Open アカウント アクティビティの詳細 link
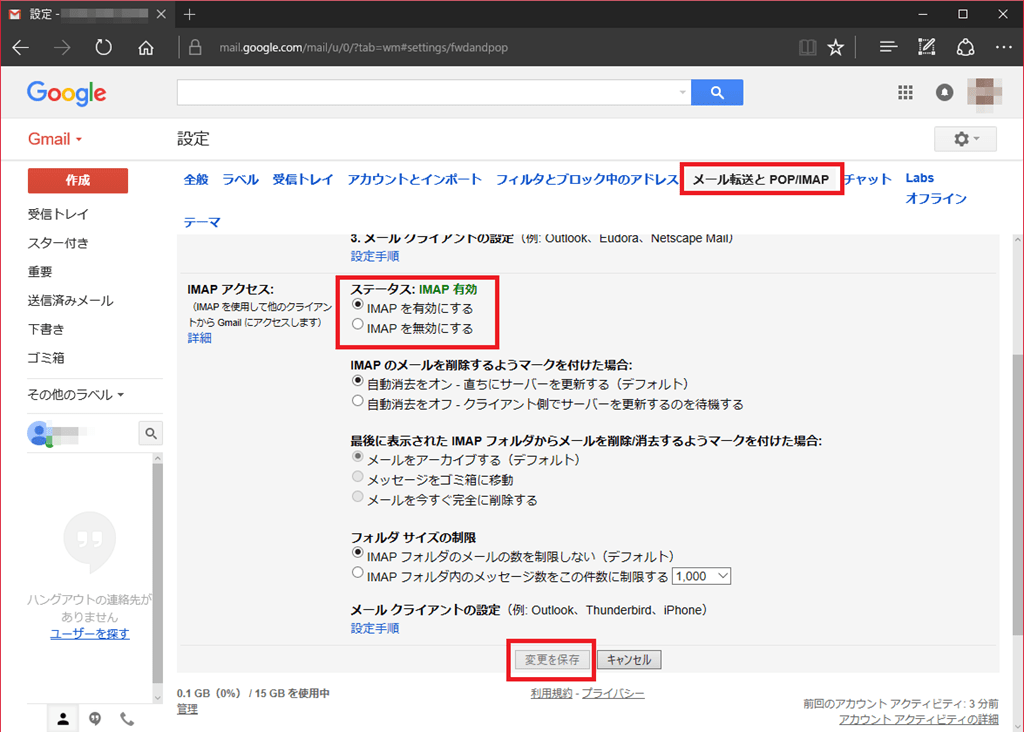Screen dimensions: 1024x732 pos(919,719)
